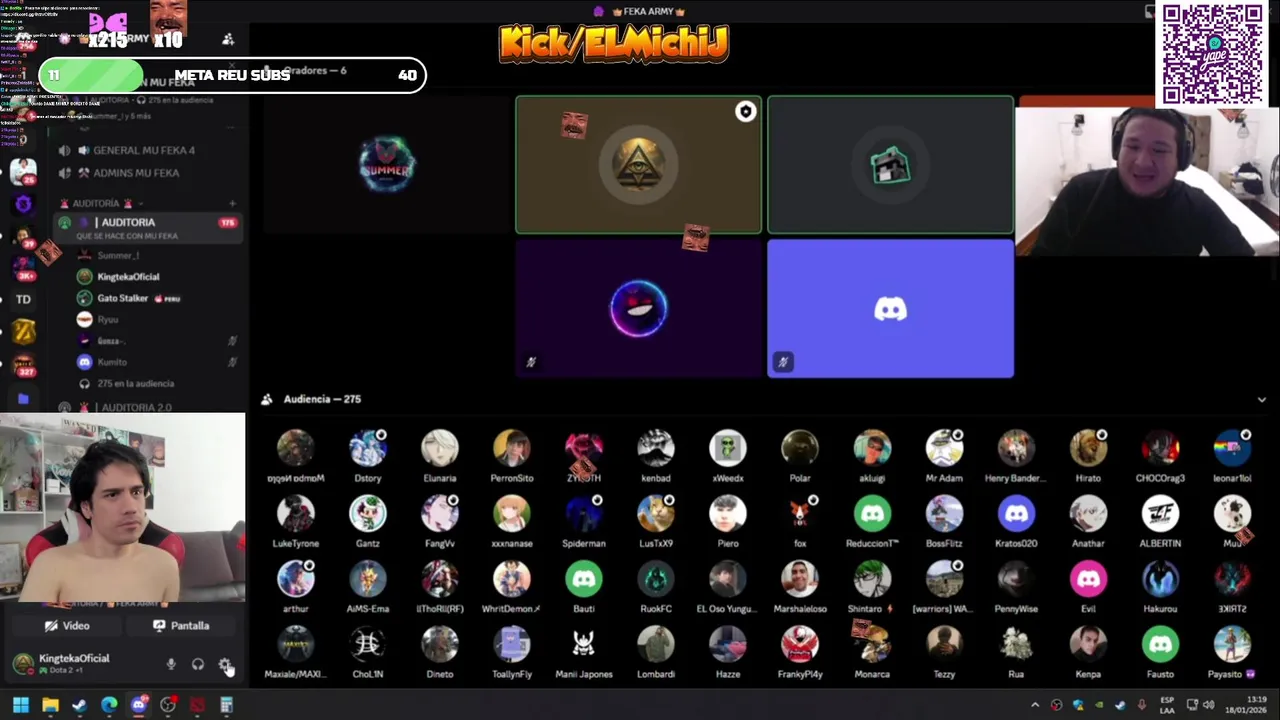
Task: Focus the golden pyramid eye speaker tile
Action: click(638, 165)
